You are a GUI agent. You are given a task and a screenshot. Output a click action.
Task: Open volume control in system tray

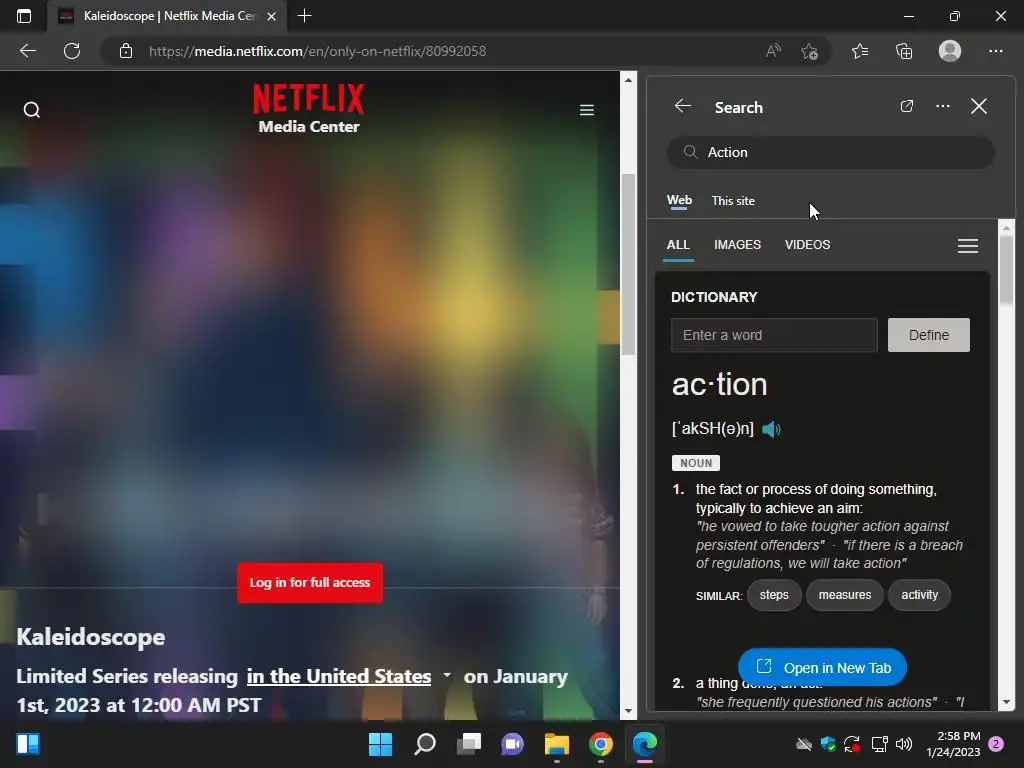pos(904,744)
